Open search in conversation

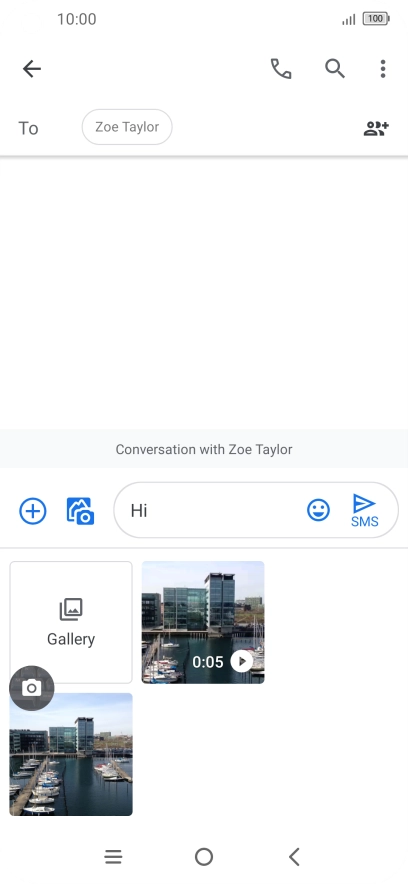coord(335,69)
